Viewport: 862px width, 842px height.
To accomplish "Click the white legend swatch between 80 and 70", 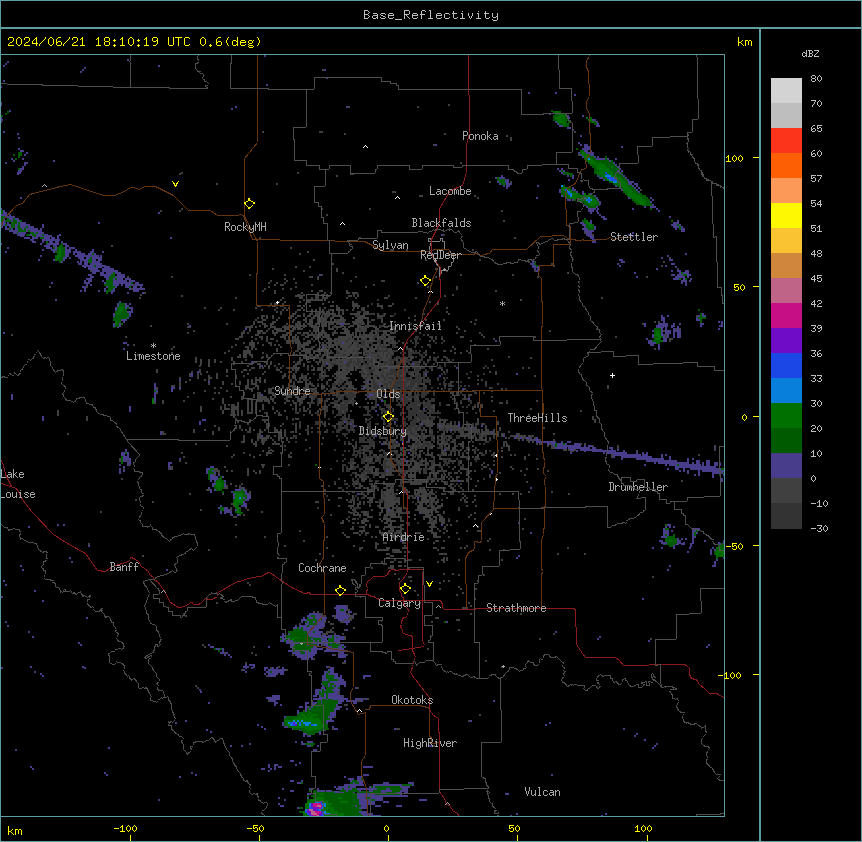I will (x=786, y=91).
